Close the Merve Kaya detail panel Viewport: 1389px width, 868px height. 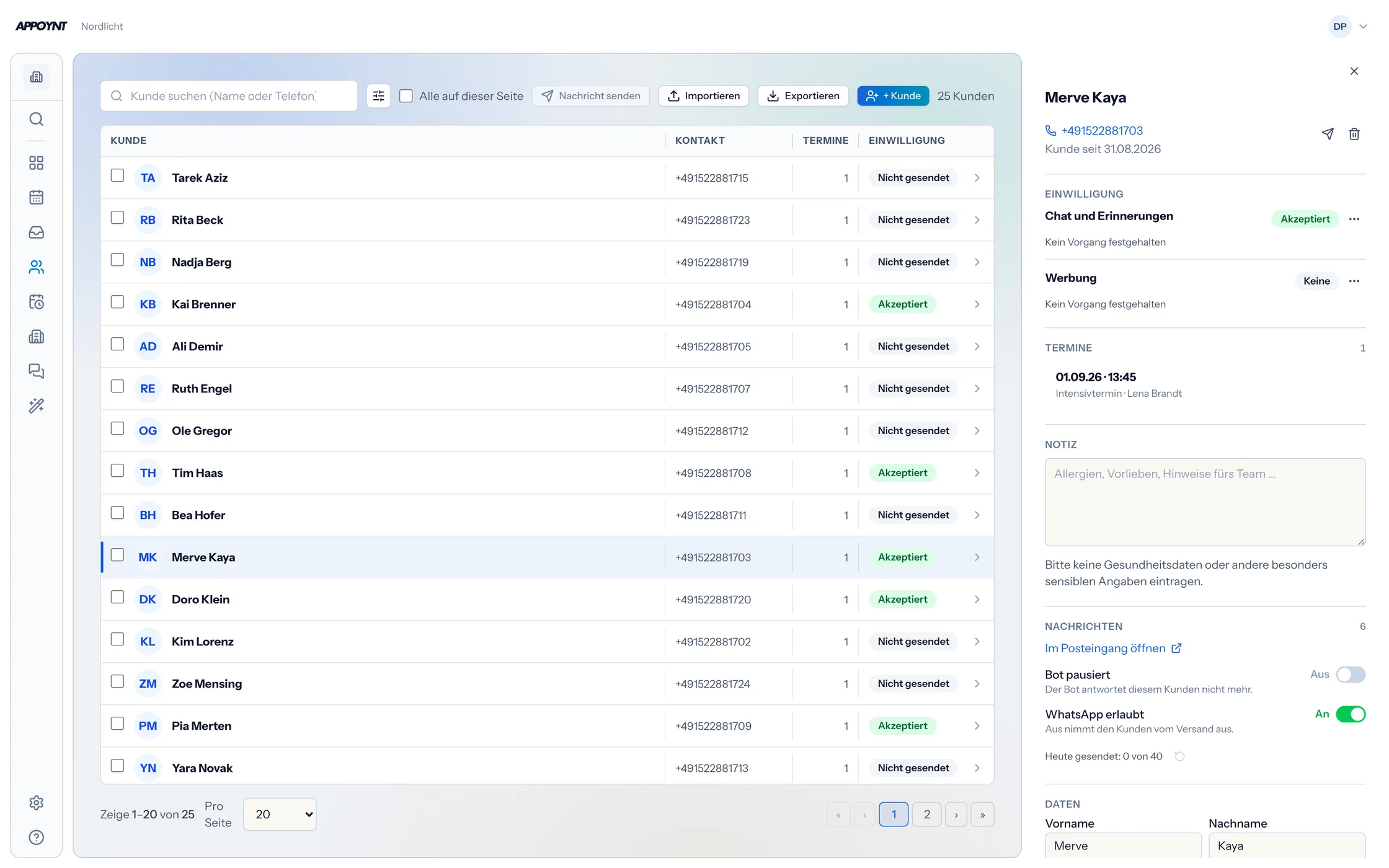1354,71
